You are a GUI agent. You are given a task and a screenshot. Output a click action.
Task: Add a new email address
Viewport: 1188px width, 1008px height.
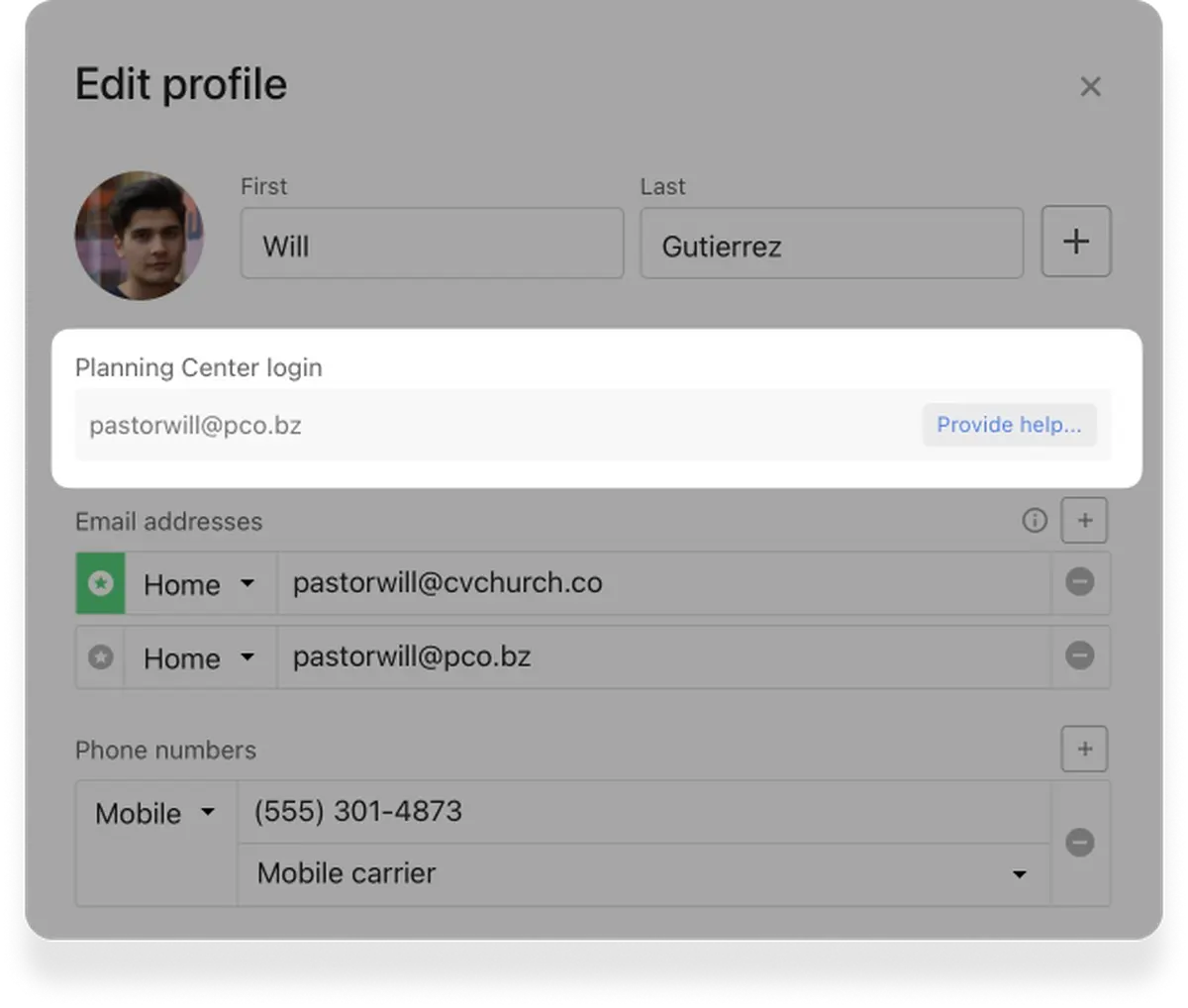point(1084,521)
